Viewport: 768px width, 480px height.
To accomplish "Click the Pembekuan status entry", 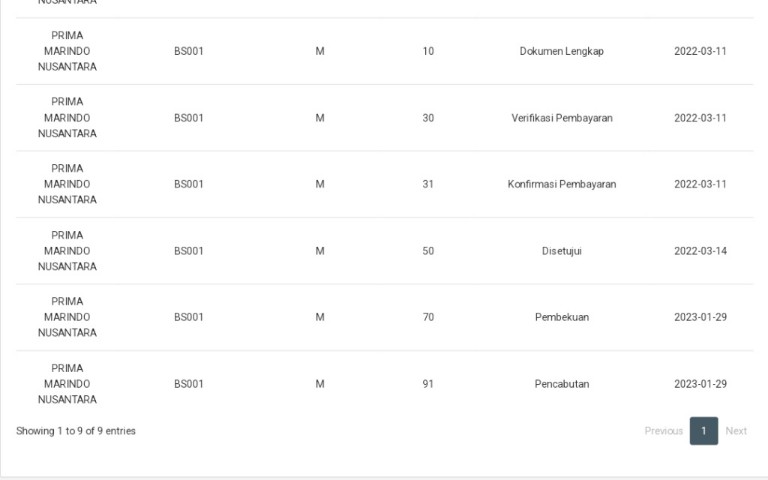I will (562, 317).
